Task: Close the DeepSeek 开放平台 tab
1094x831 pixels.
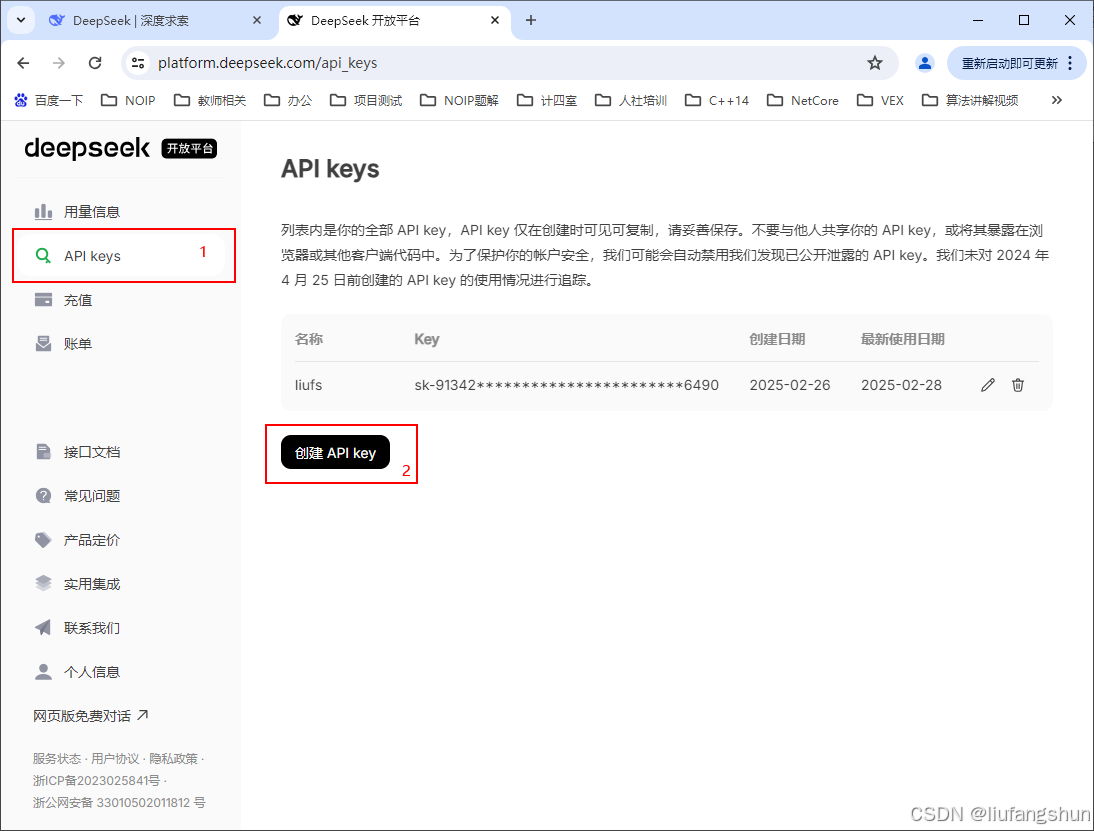Action: 495,20
